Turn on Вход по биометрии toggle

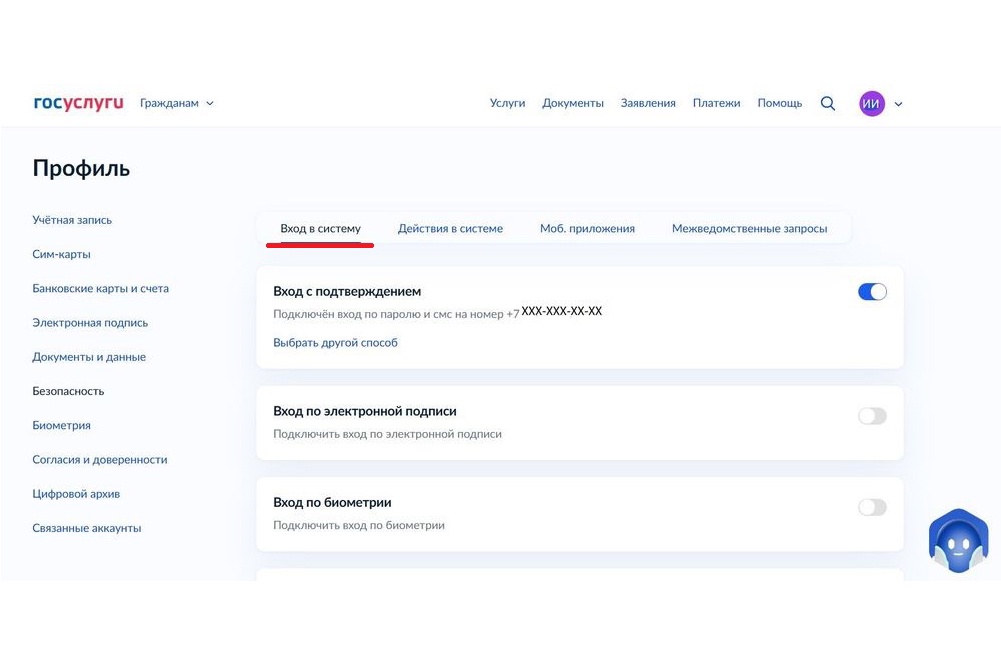pyautogui.click(x=872, y=507)
